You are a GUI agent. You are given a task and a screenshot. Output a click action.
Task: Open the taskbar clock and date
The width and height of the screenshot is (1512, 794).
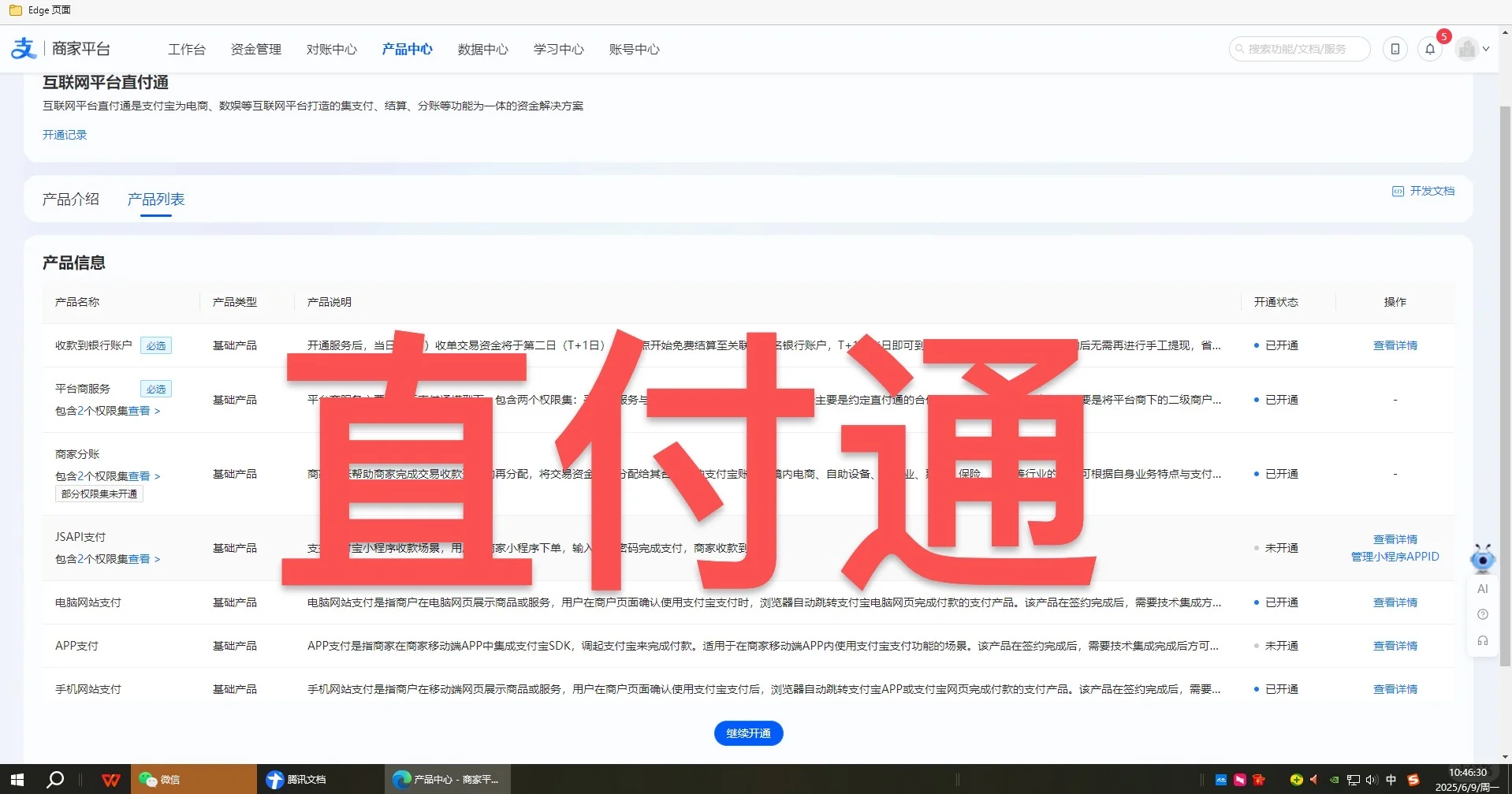click(x=1467, y=780)
